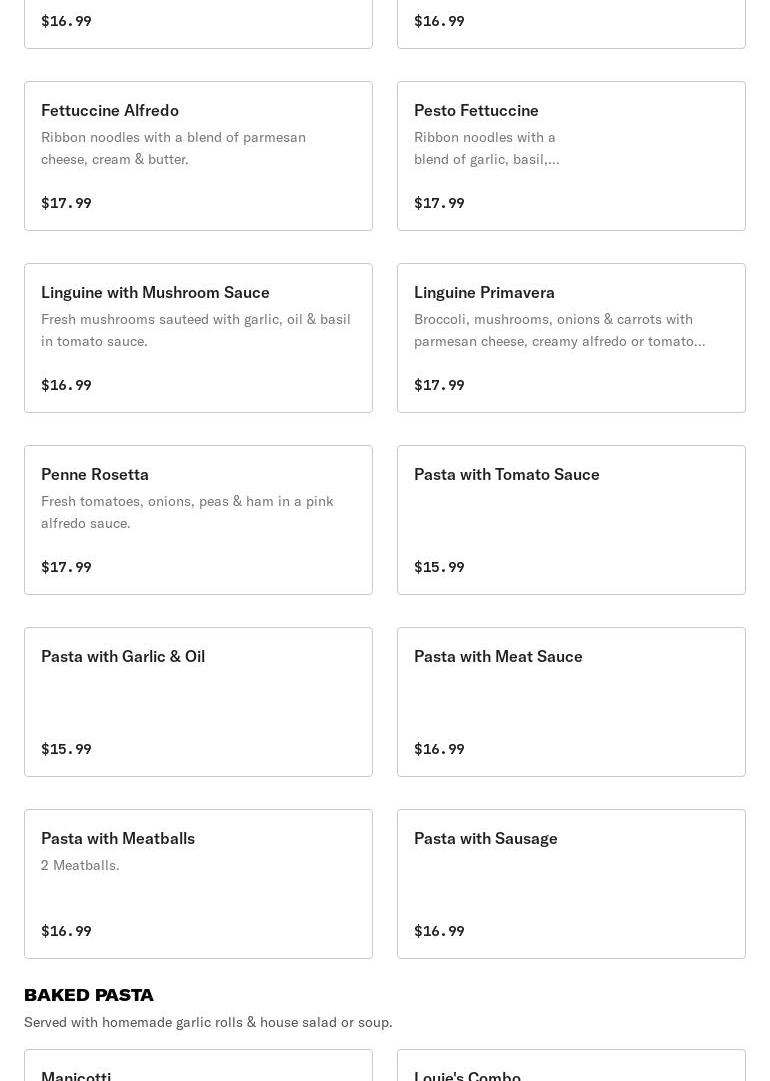Click the garlic rolls and salad description
Screen dimensions: 770x1081
[x=208, y=1022]
